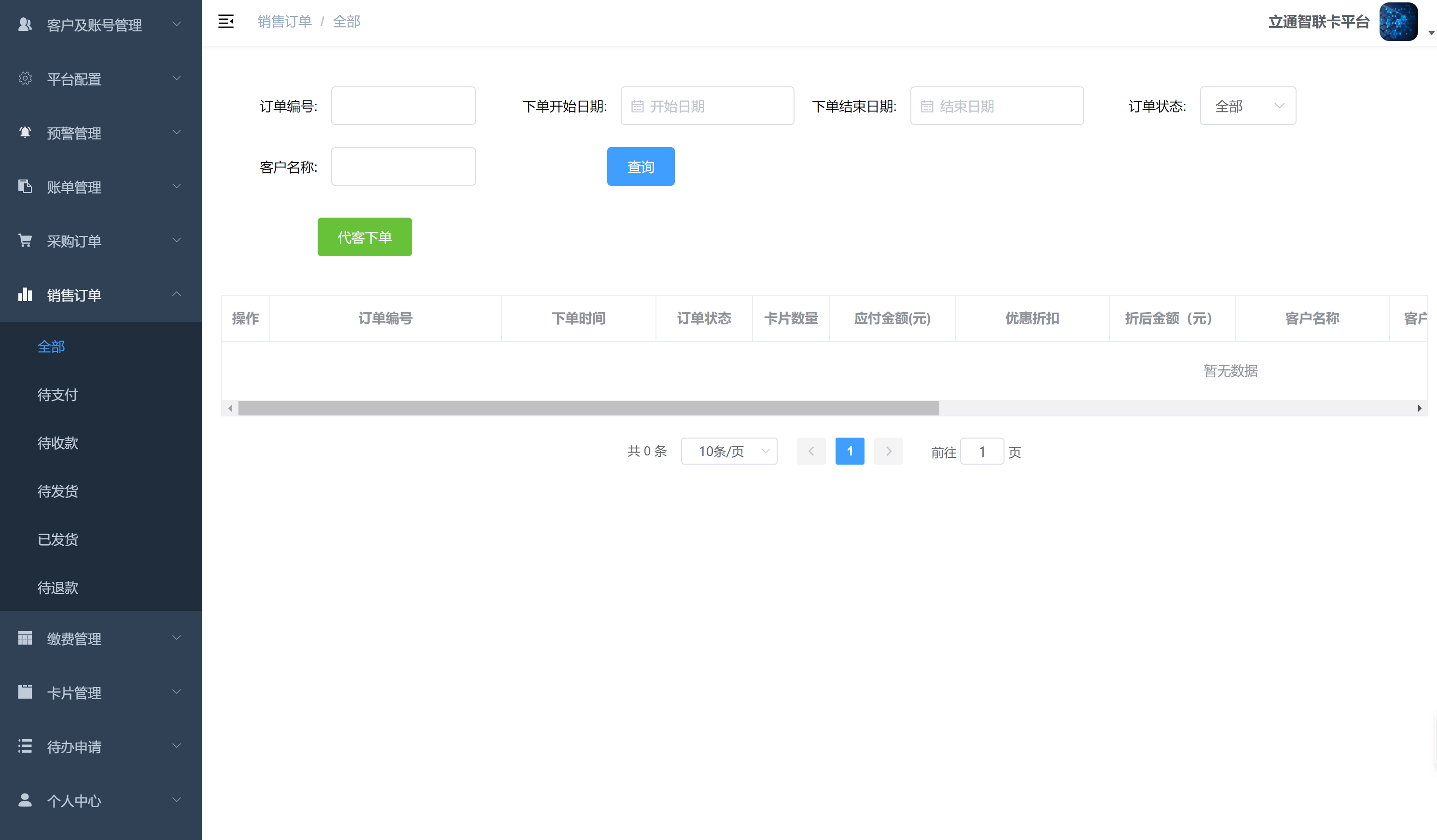The width and height of the screenshot is (1437, 840).
Task: Select 全部 submenu item in sidebar
Action: [101, 346]
